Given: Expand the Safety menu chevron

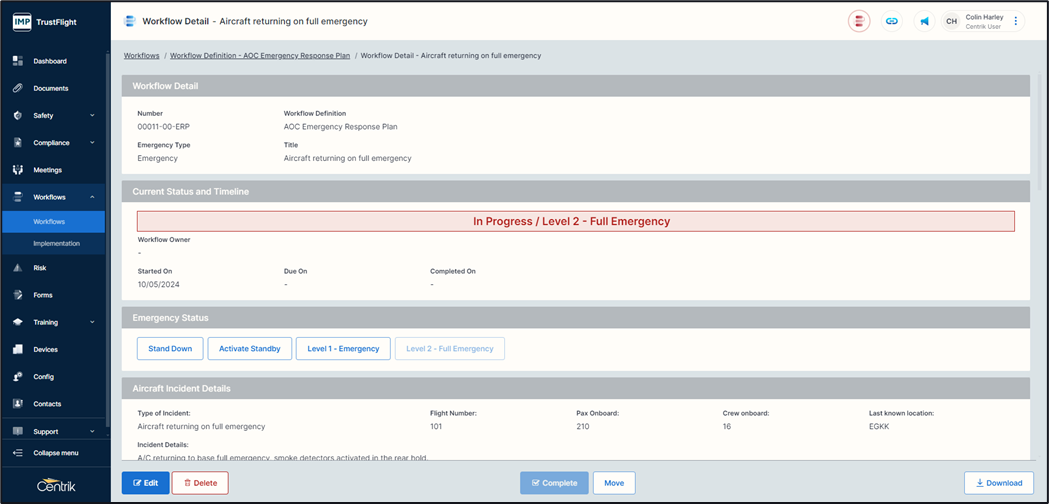Looking at the screenshot, I should pyautogui.click(x=92, y=116).
